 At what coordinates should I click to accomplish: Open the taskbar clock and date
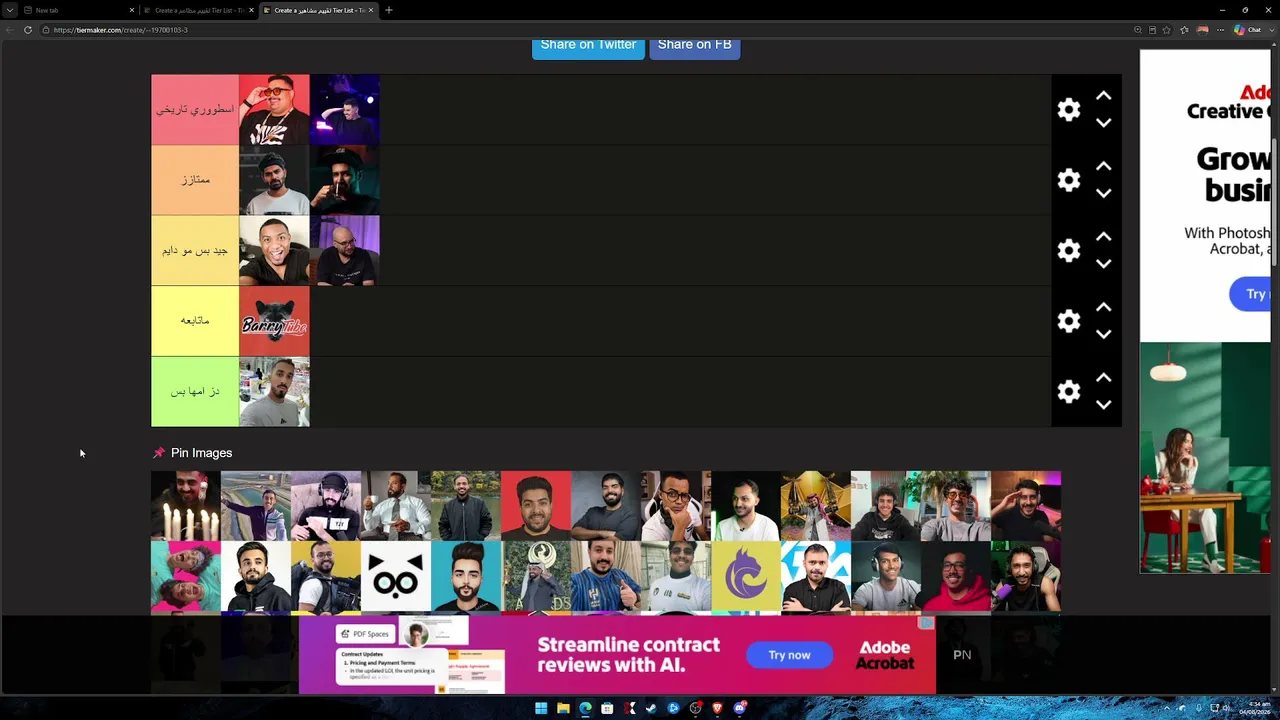click(1253, 708)
